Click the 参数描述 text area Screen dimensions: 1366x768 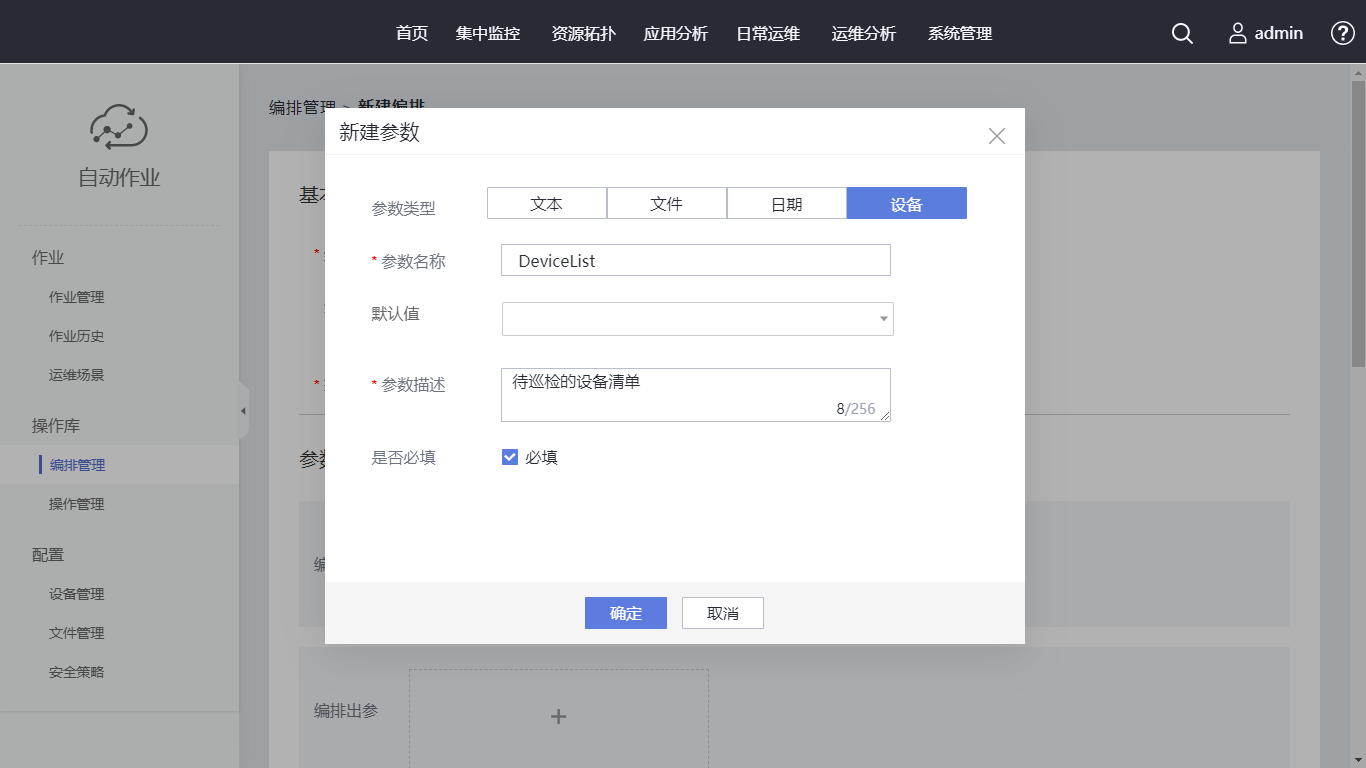coord(695,394)
